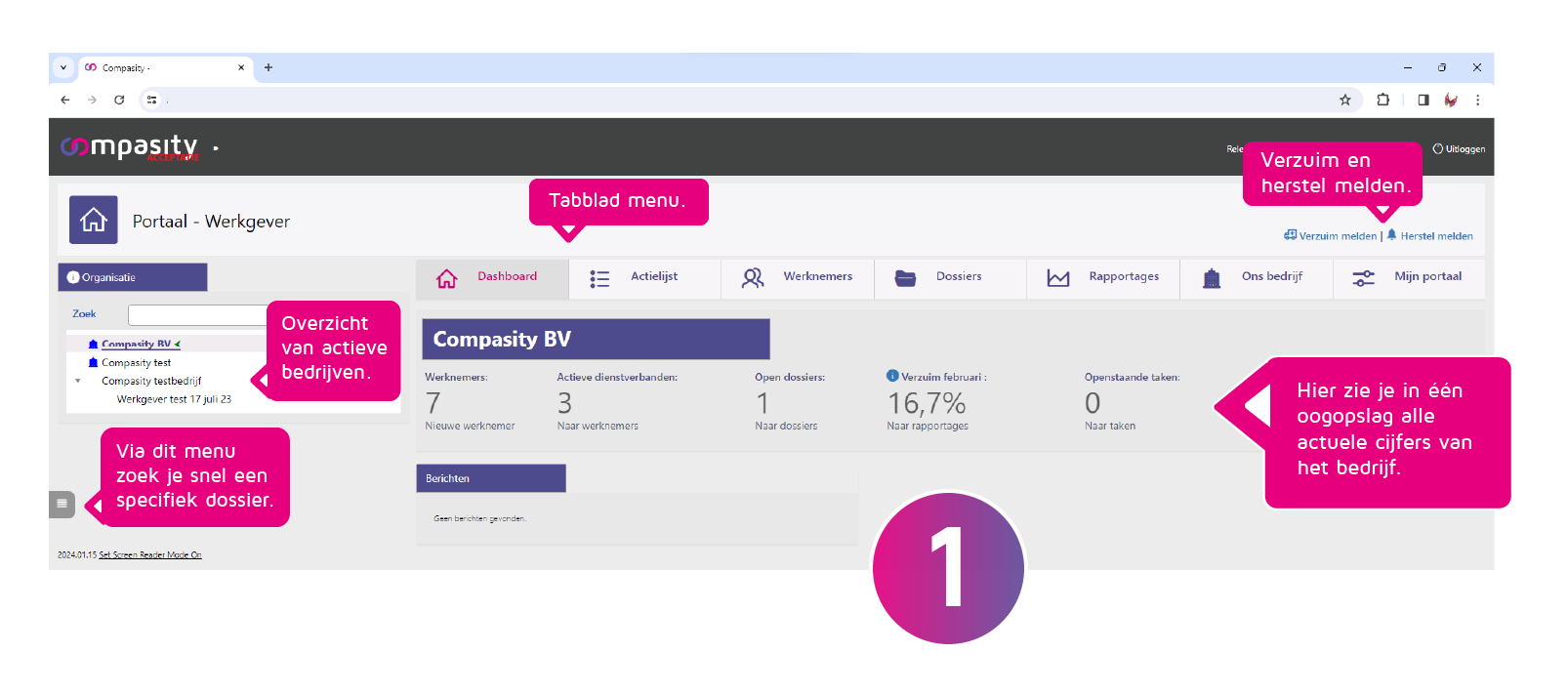1568x693 pixels.
Task: Open the Dashboard tab
Action: coord(492,278)
